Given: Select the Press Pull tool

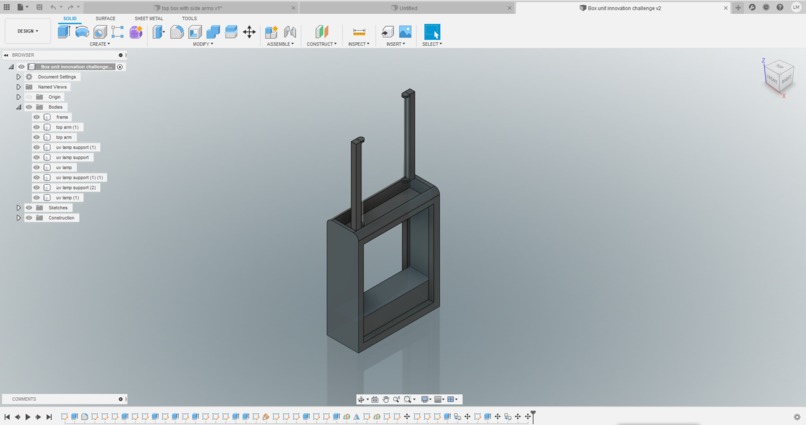Looking at the screenshot, I should point(159,32).
